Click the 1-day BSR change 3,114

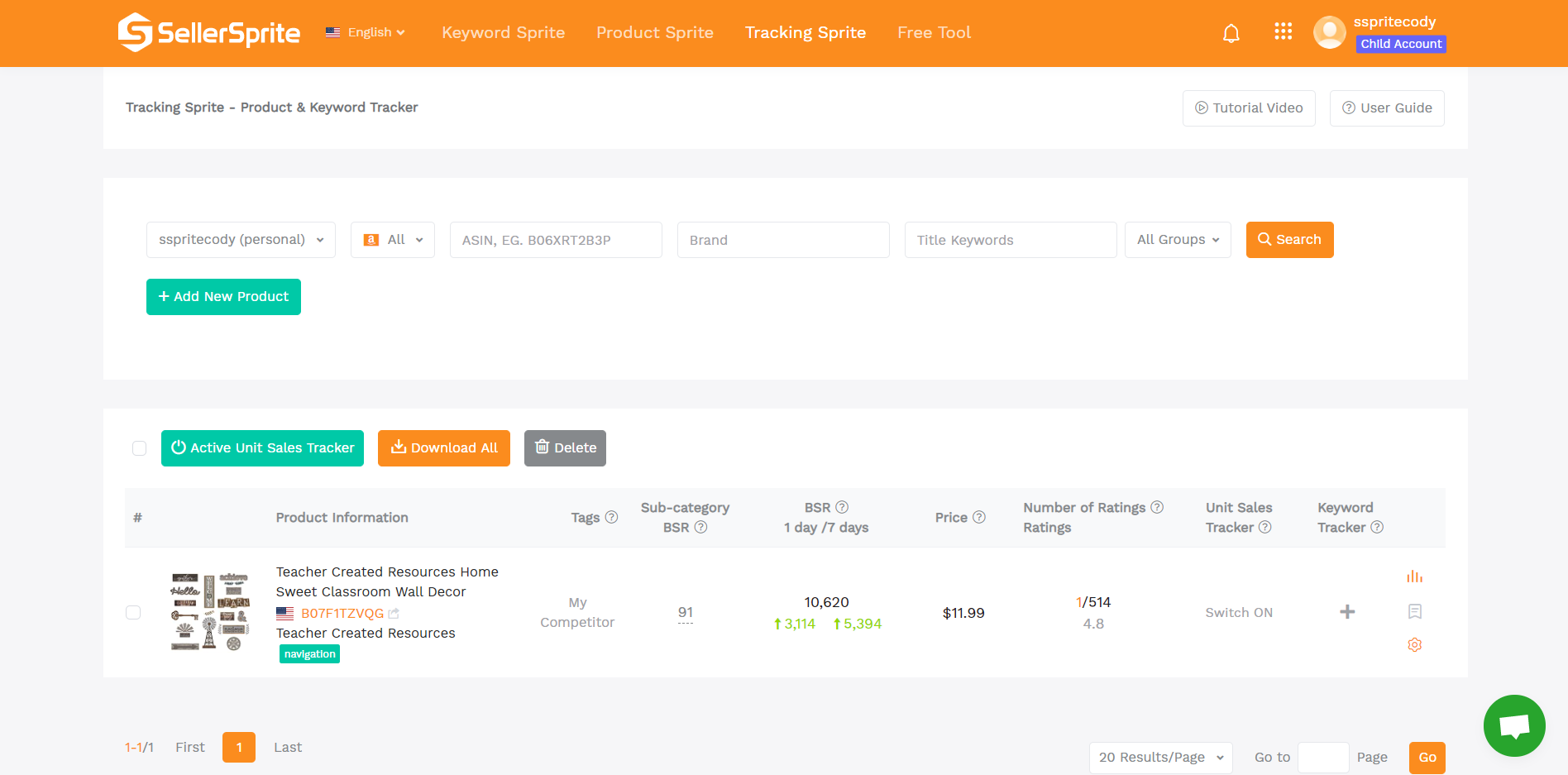[795, 624]
